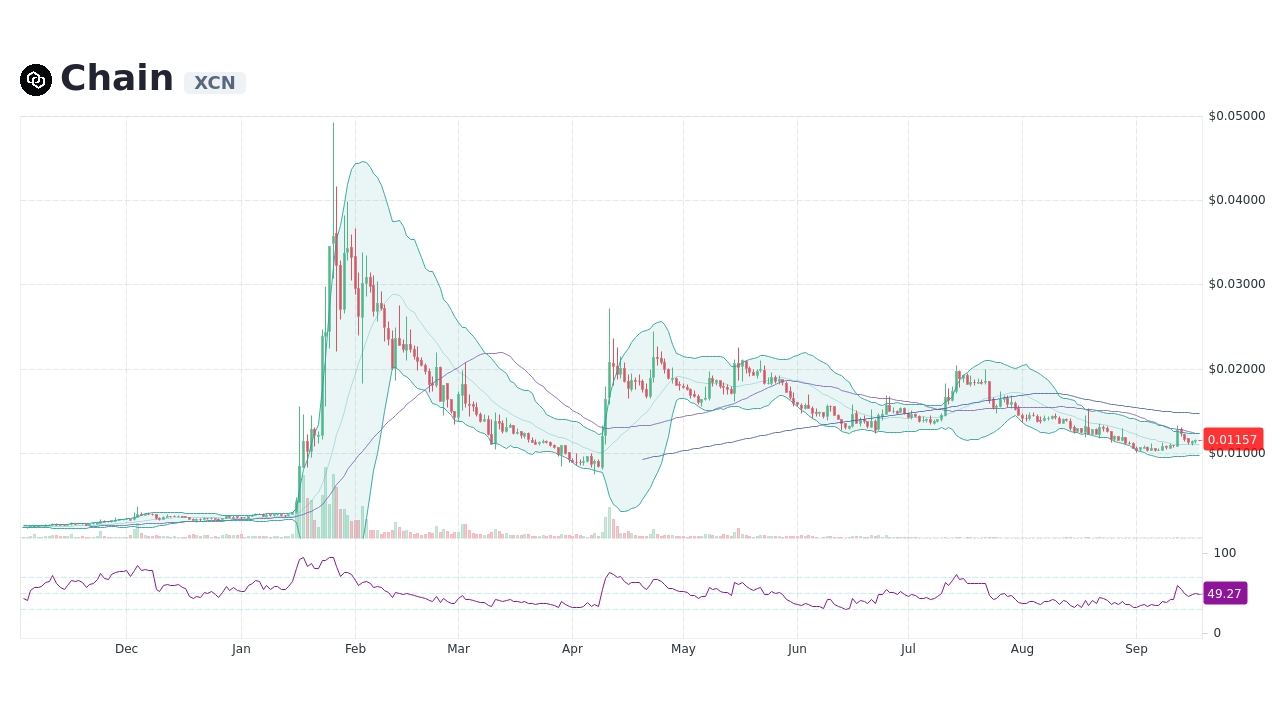Select the purple RSI value 49.27 badge

pyautogui.click(x=1224, y=593)
